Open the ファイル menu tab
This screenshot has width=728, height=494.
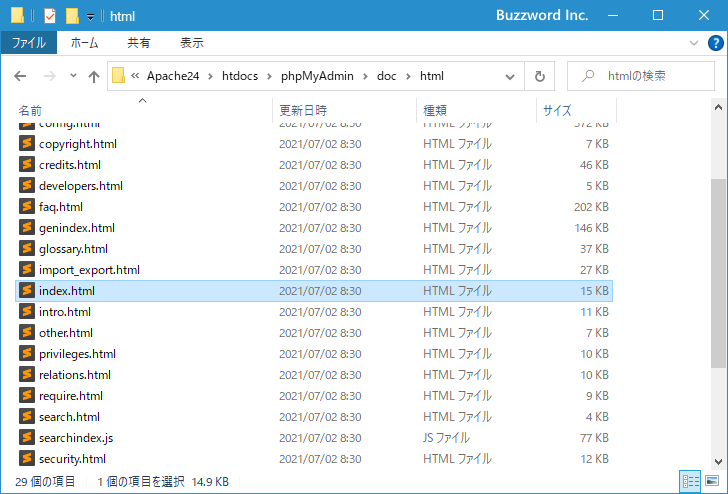(x=29, y=43)
